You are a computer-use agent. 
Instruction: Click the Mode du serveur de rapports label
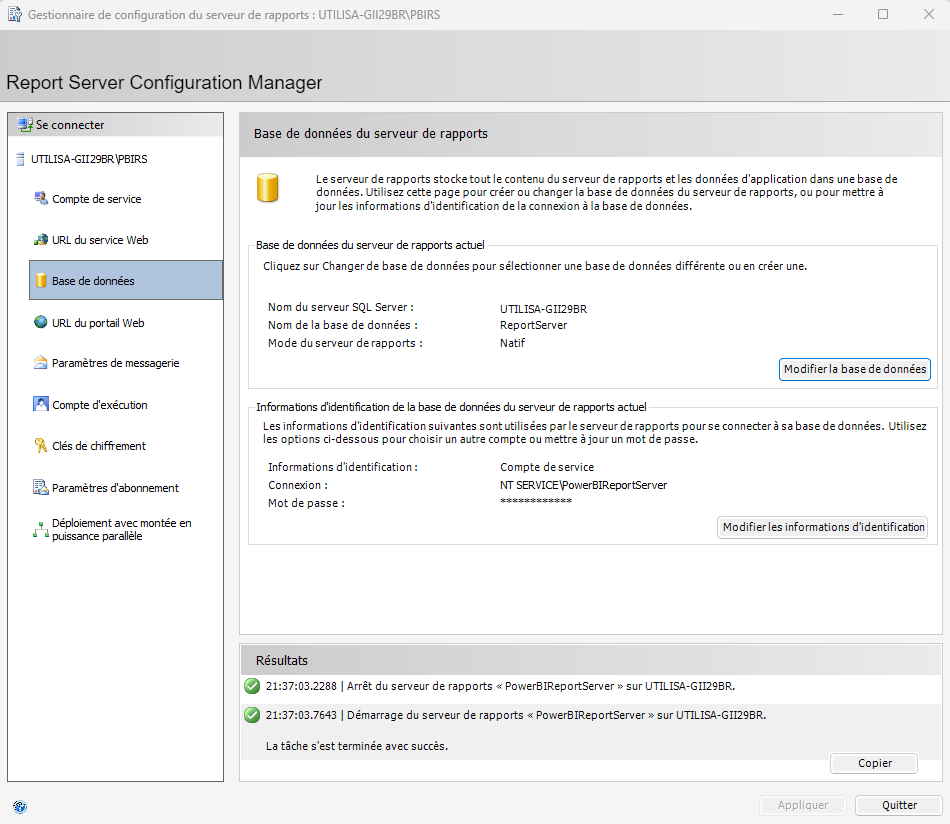pyautogui.click(x=345, y=343)
